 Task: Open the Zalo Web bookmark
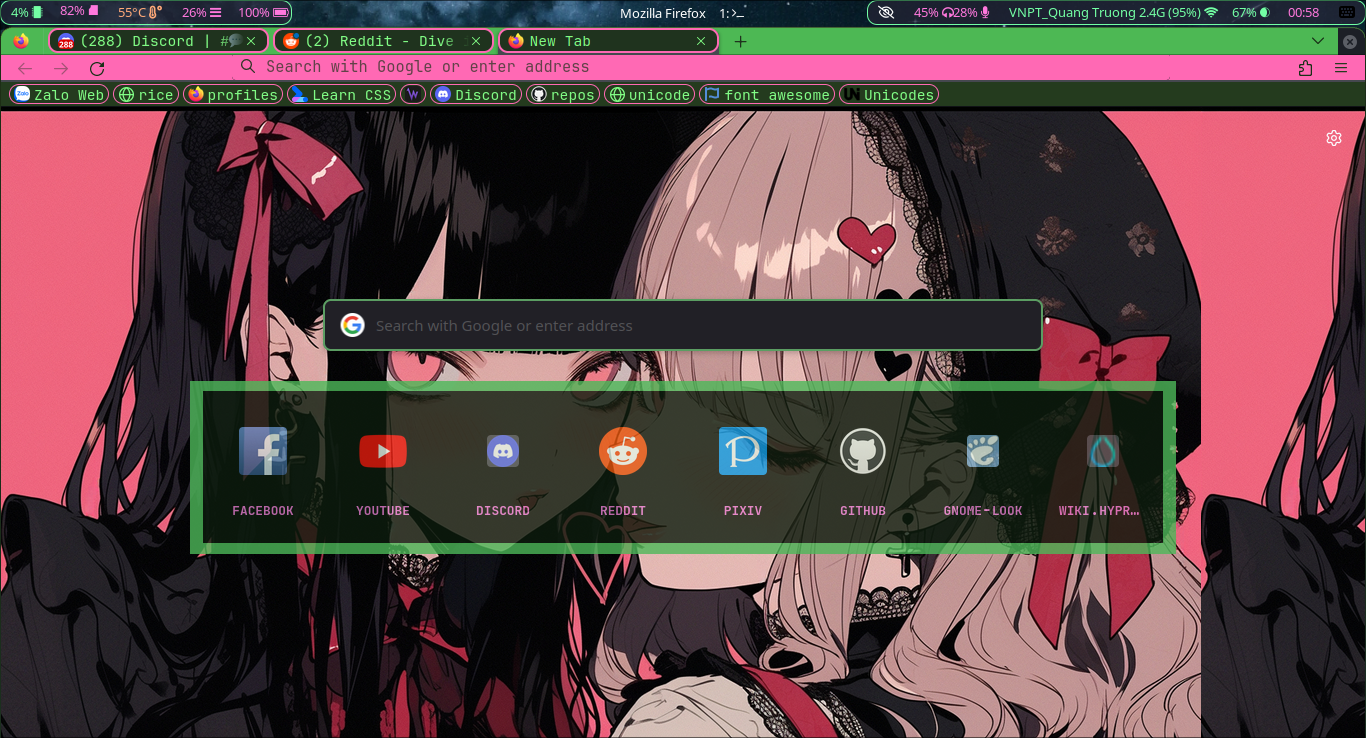coord(59,95)
